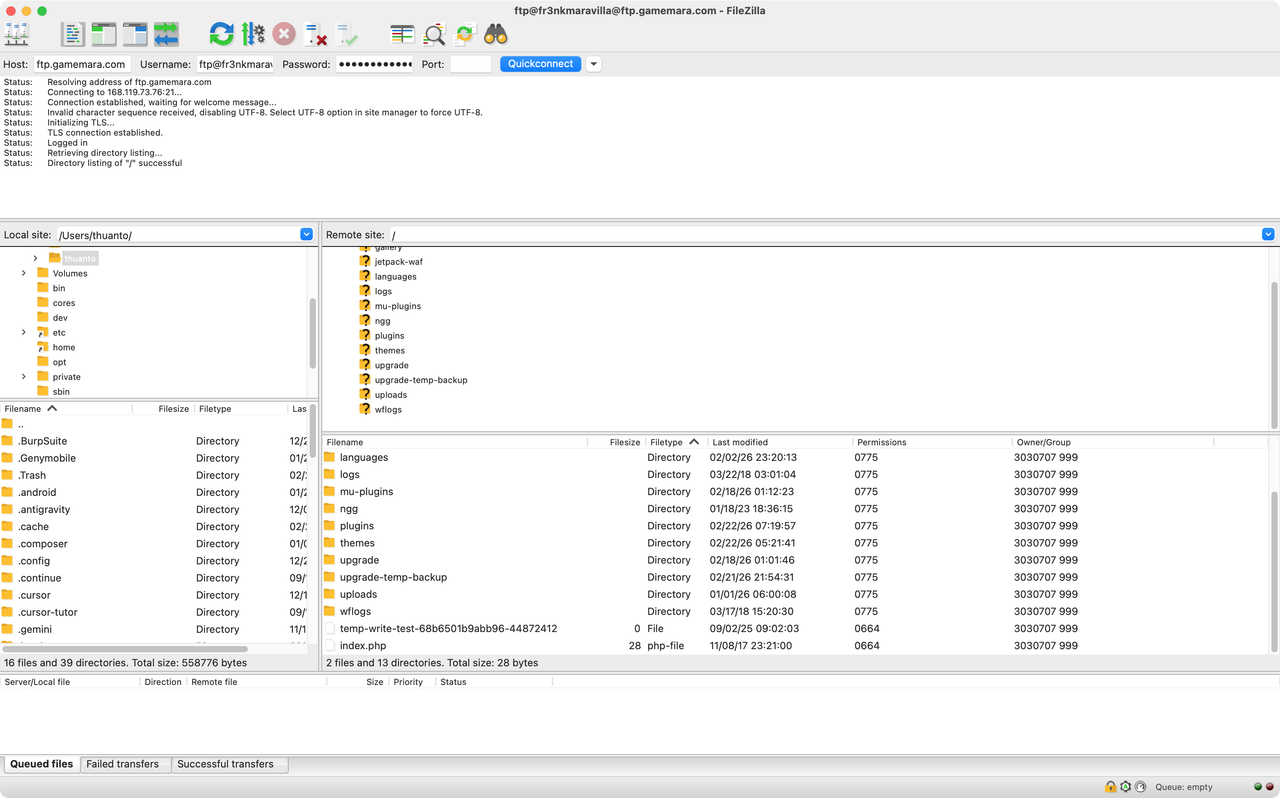Viewport: 1280px width, 798px height.
Task: Click the Password input field
Action: click(375, 64)
